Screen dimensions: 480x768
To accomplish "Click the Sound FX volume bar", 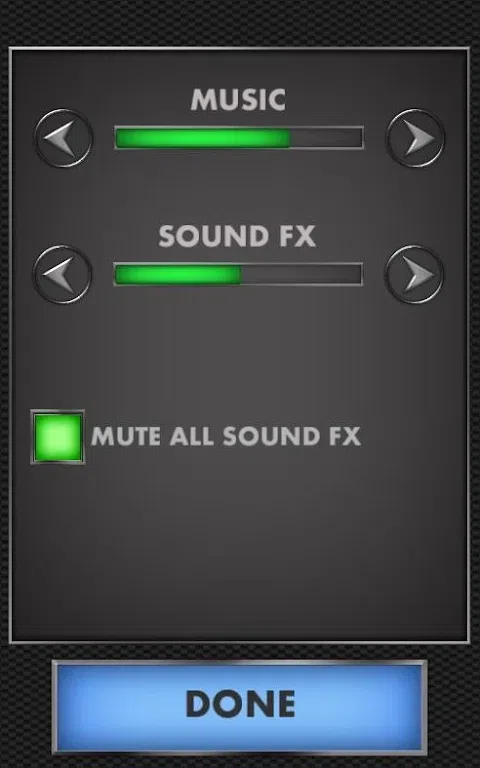I will click(x=238, y=274).
